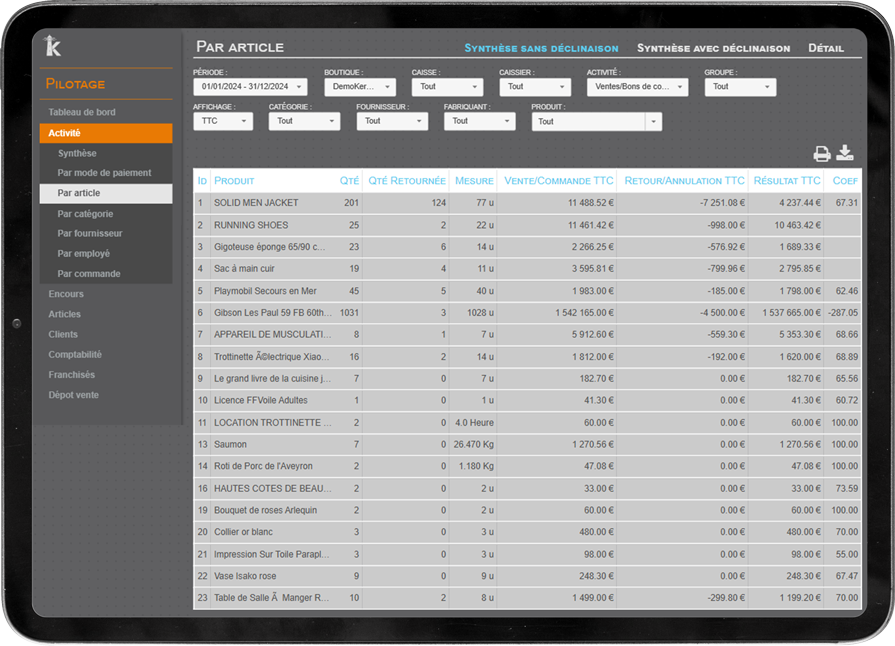The width and height of the screenshot is (895, 646).
Task: Click the Produit input field
Action: click(588, 122)
